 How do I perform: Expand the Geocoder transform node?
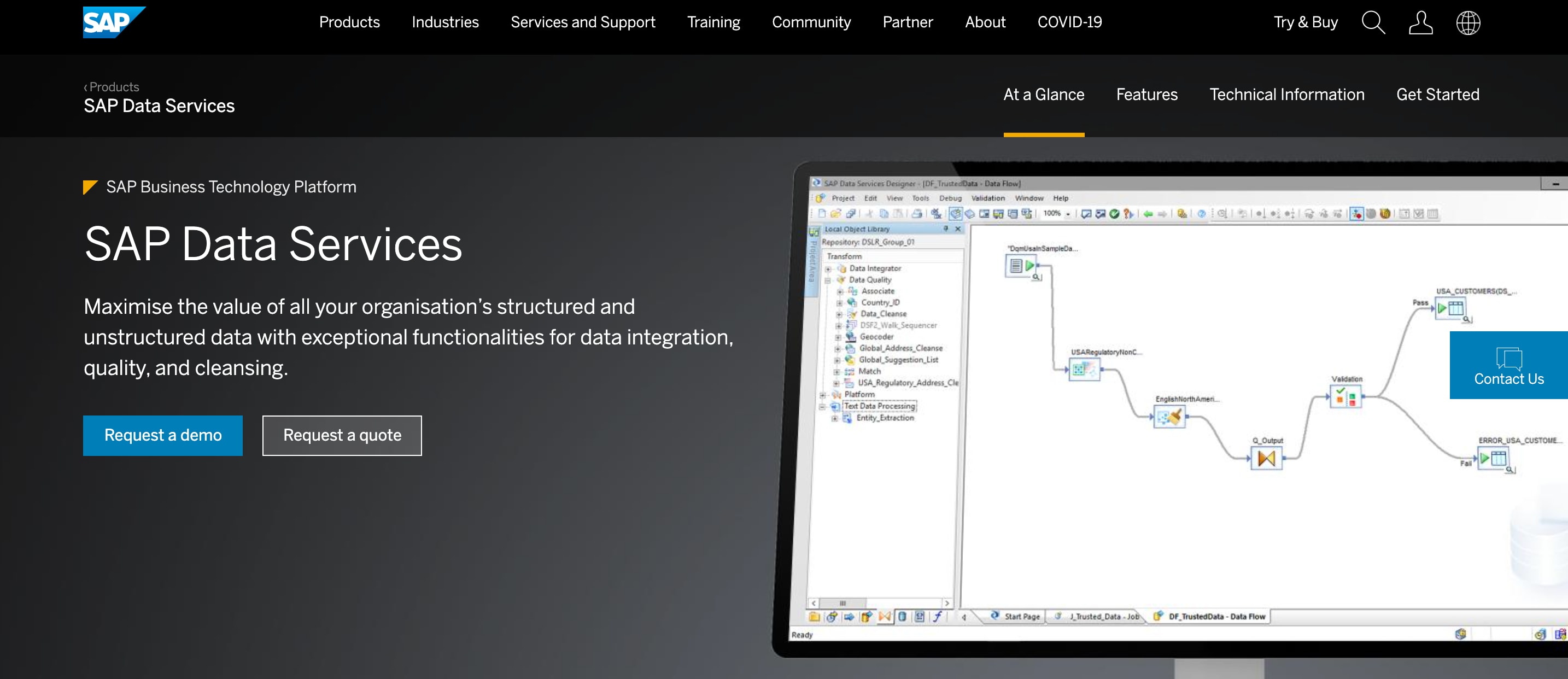tap(838, 338)
